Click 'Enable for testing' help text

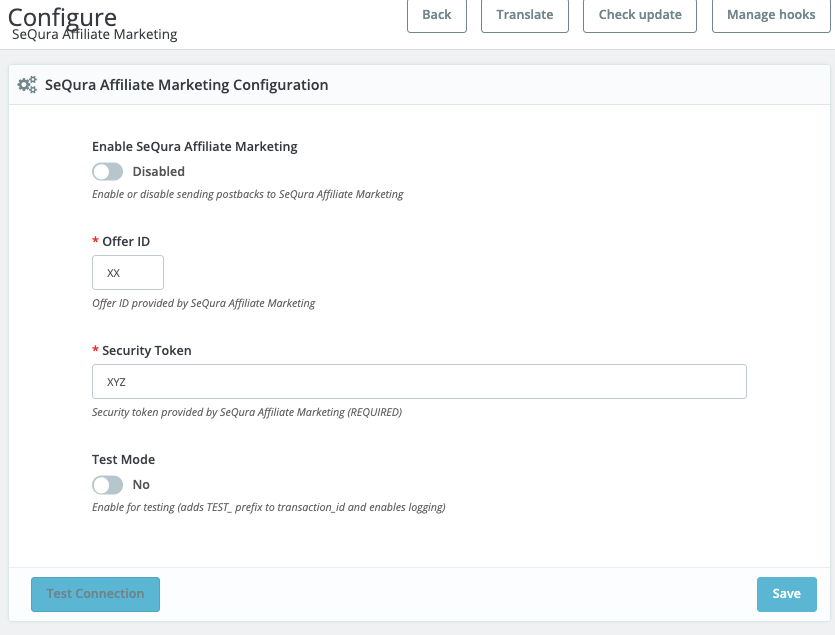[268, 507]
